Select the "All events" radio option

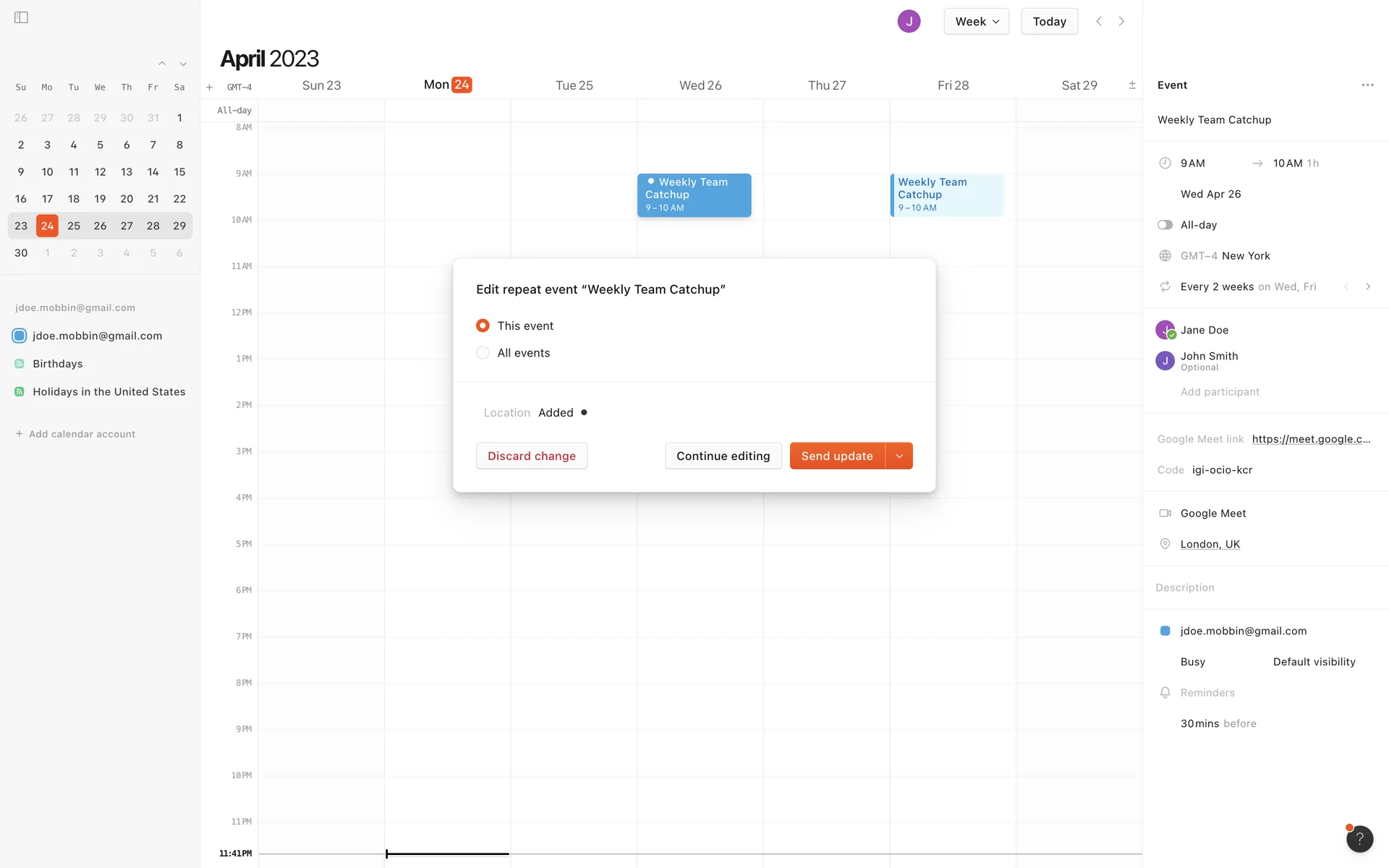coord(483,353)
